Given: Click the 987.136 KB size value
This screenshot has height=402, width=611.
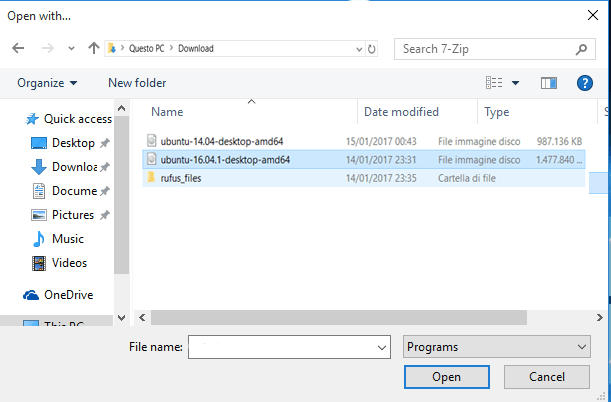Looking at the screenshot, I should (559, 141).
